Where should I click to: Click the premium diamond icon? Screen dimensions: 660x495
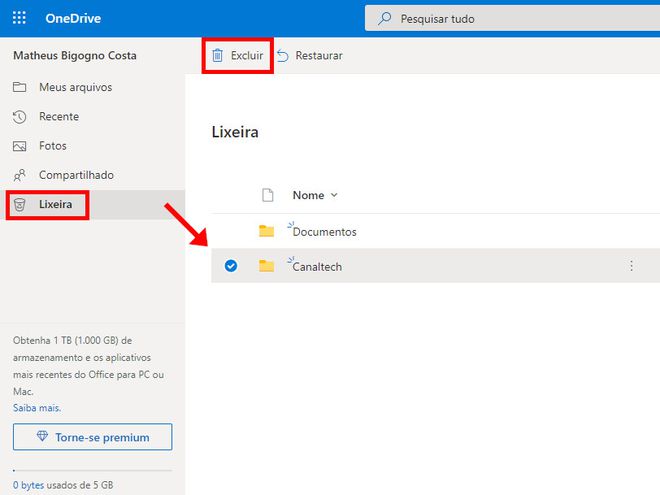coord(42,436)
